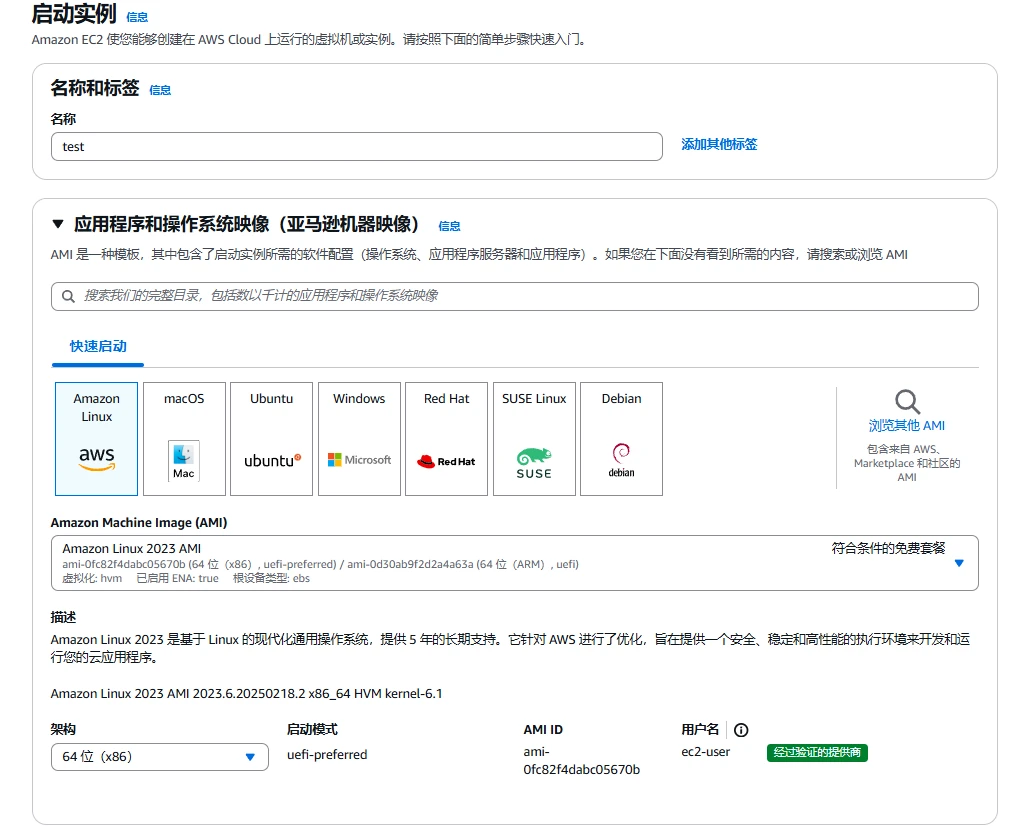The image size is (1013, 826).
Task: Click the 名称 input field containing test
Action: click(x=357, y=147)
